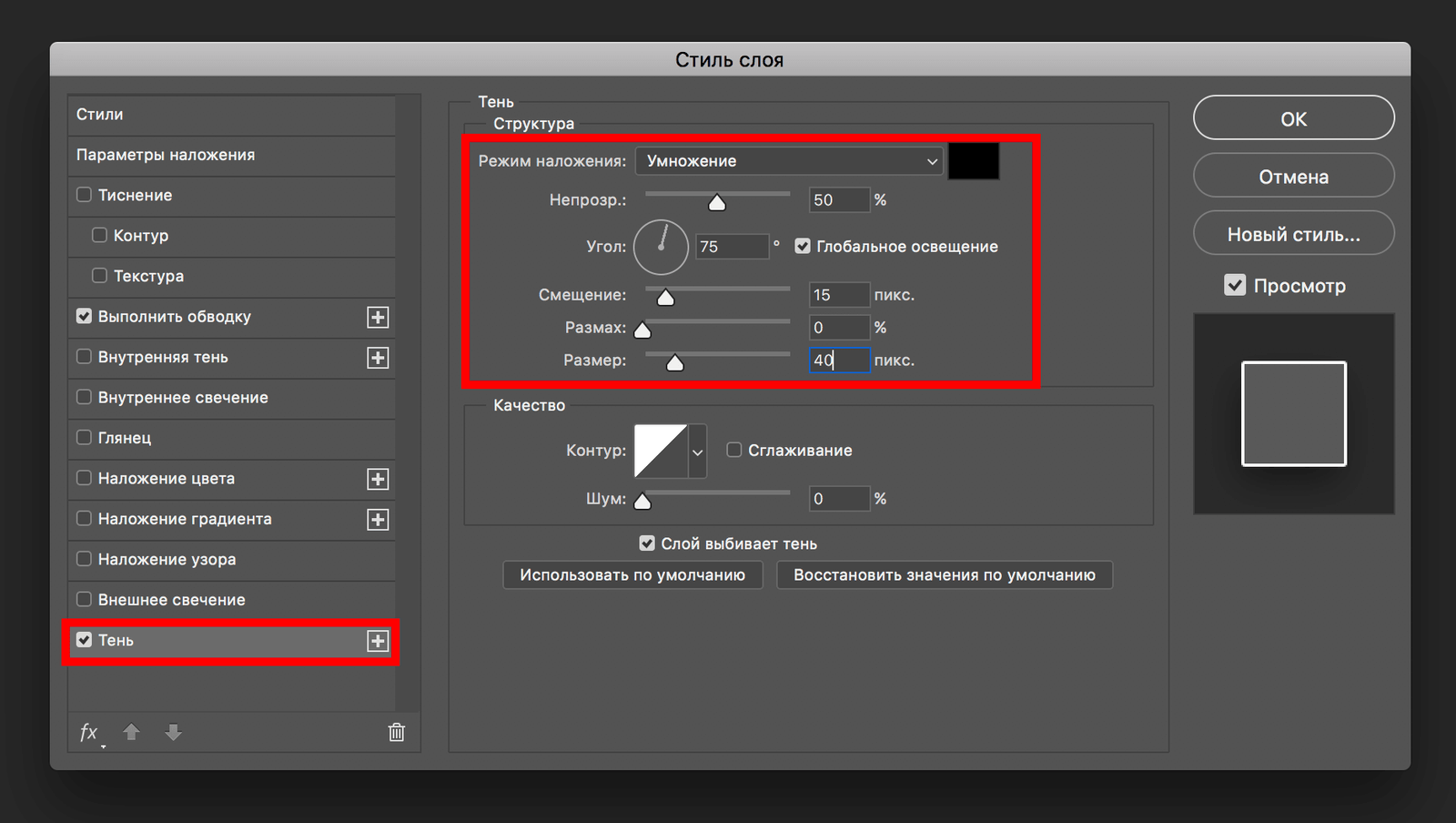This screenshot has width=1456, height=823.
Task: Click plus icon beside Наложение цвета
Action: click(378, 479)
